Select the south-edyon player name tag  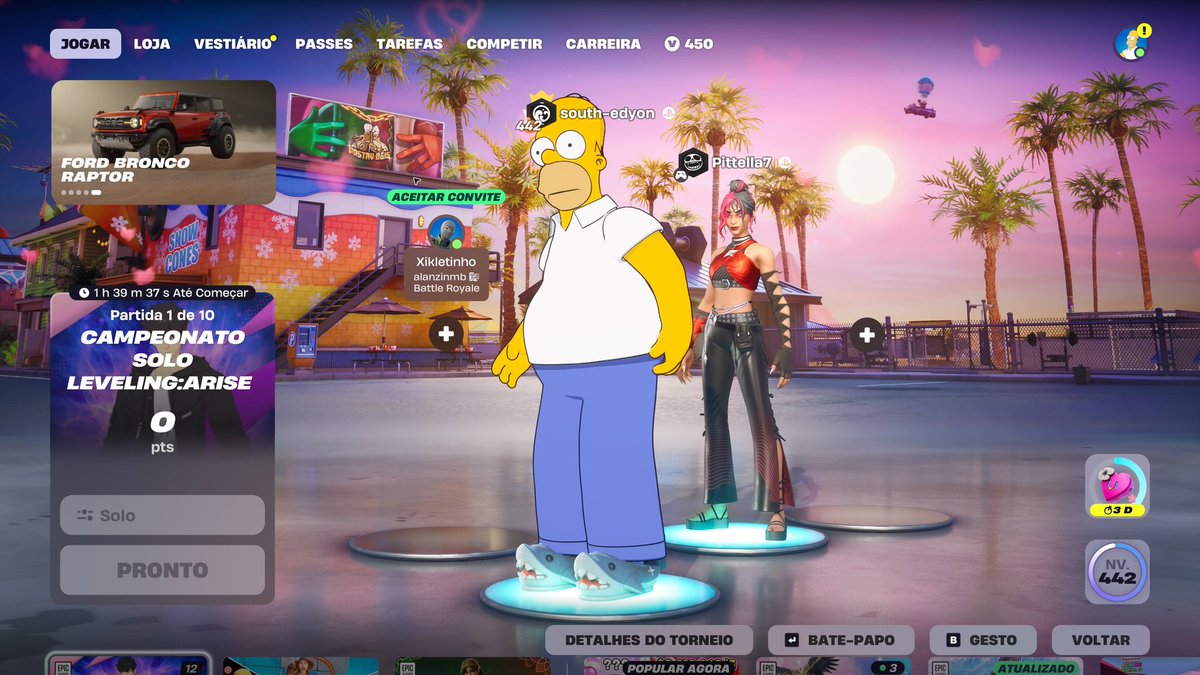607,114
